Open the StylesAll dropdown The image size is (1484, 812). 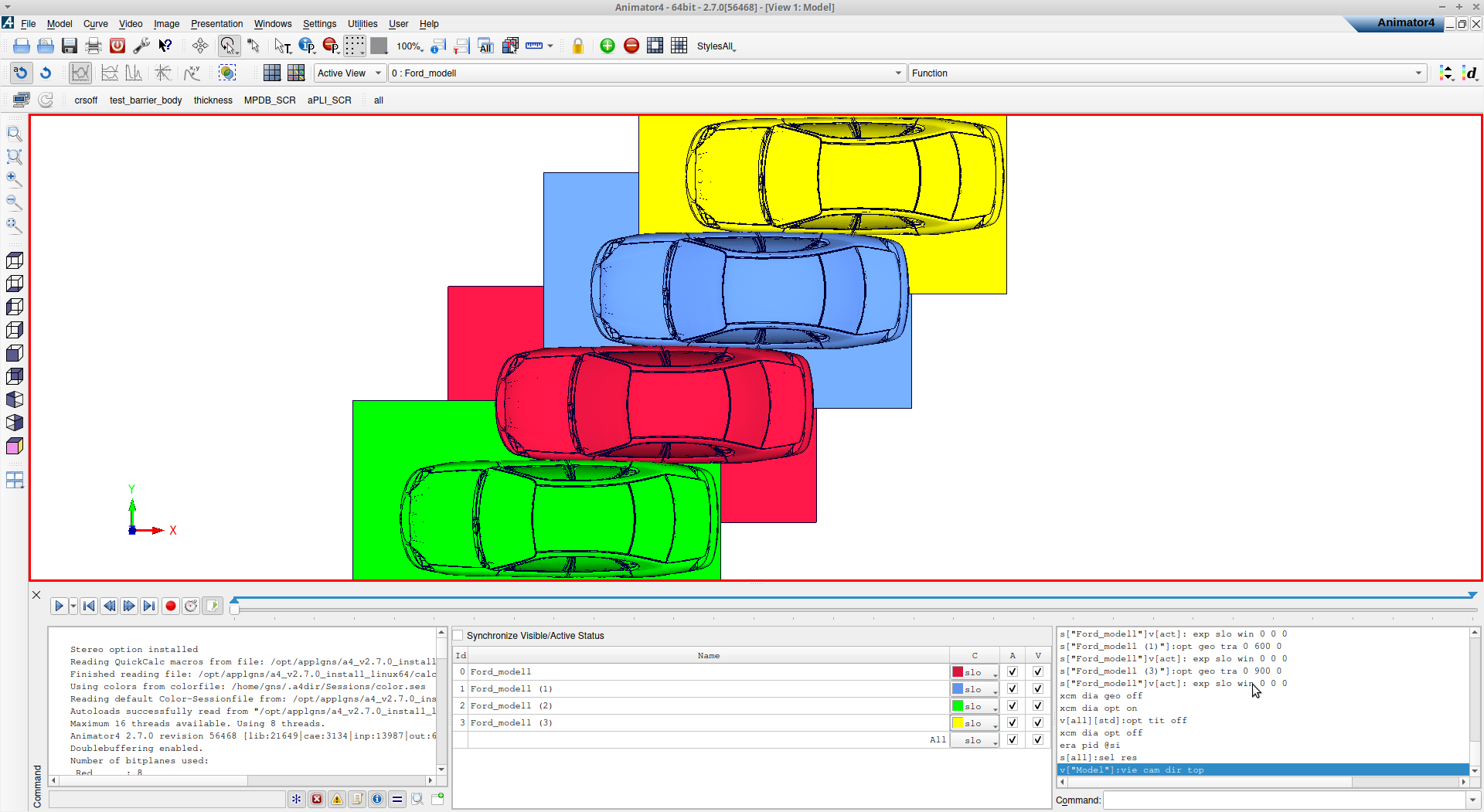pos(716,46)
